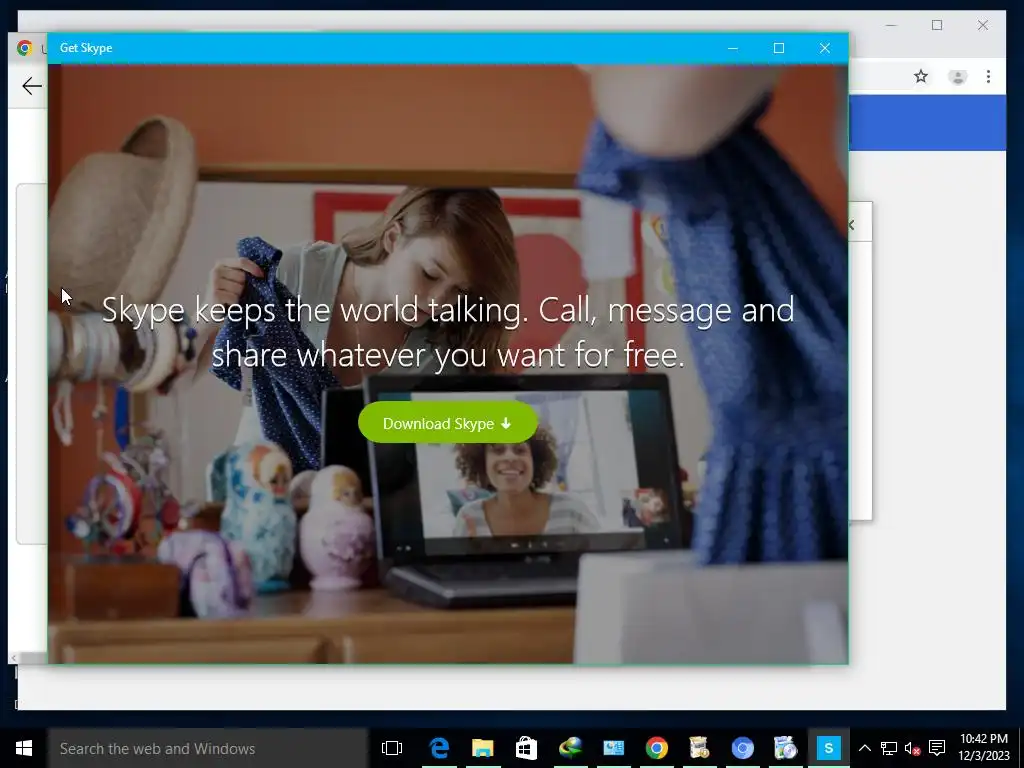Viewport: 1024px width, 768px height.
Task: Click the Get Skype title text
Action: coord(86,48)
